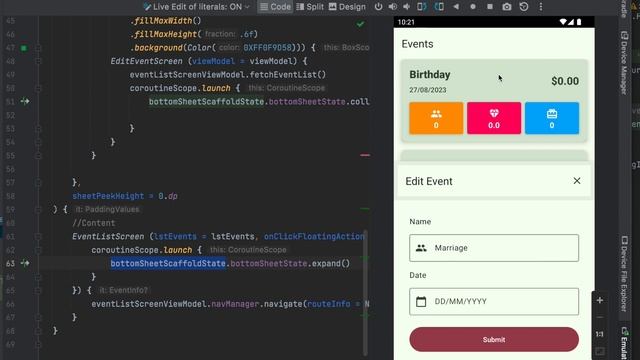Screen dimensions: 640x360
Task: Click the calendar icon in Date field
Action: tap(421, 302)
